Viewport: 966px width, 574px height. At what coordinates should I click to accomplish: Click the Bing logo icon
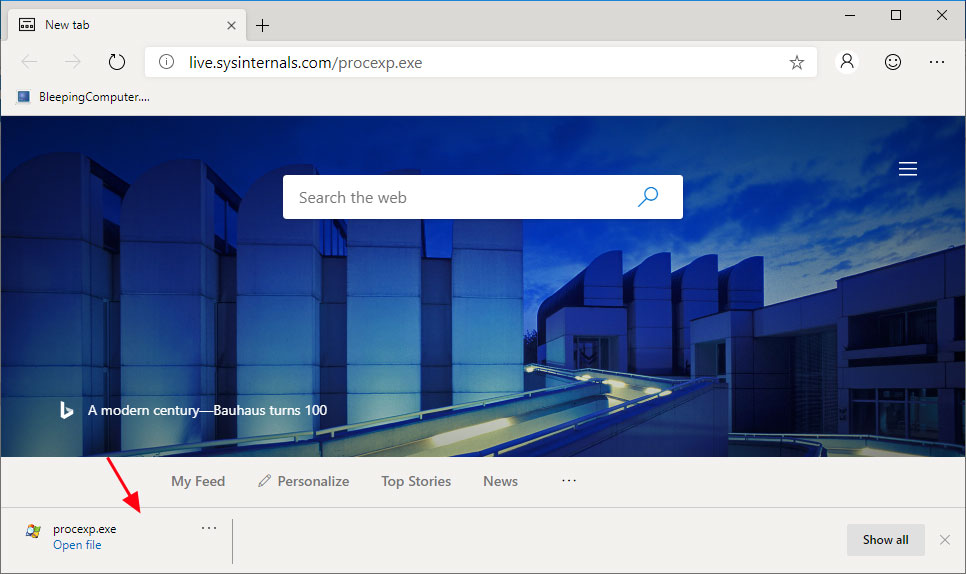click(x=66, y=410)
